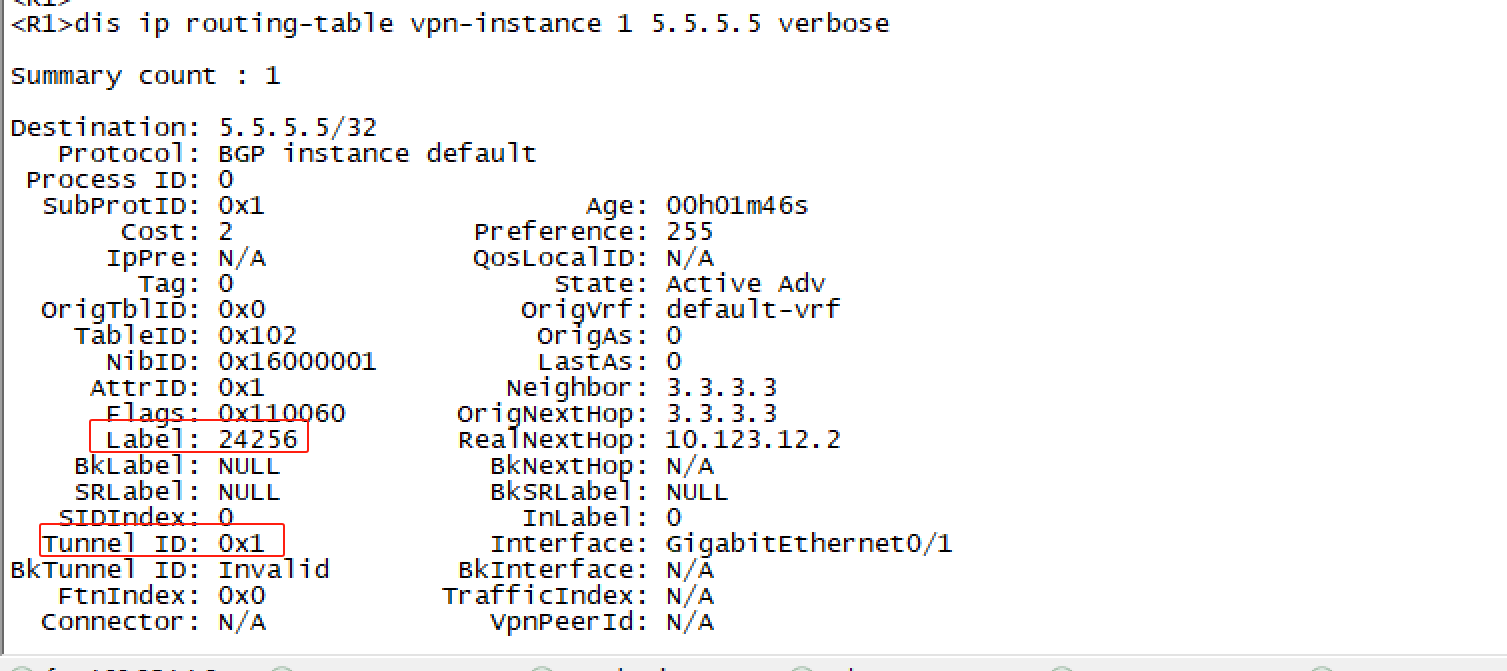Click the Summary count line
The image size is (1507, 671).
click(x=145, y=76)
